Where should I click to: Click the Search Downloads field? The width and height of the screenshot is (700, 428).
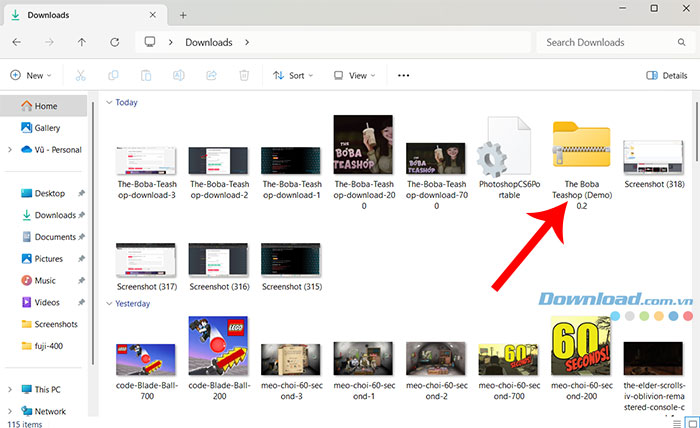pos(610,42)
